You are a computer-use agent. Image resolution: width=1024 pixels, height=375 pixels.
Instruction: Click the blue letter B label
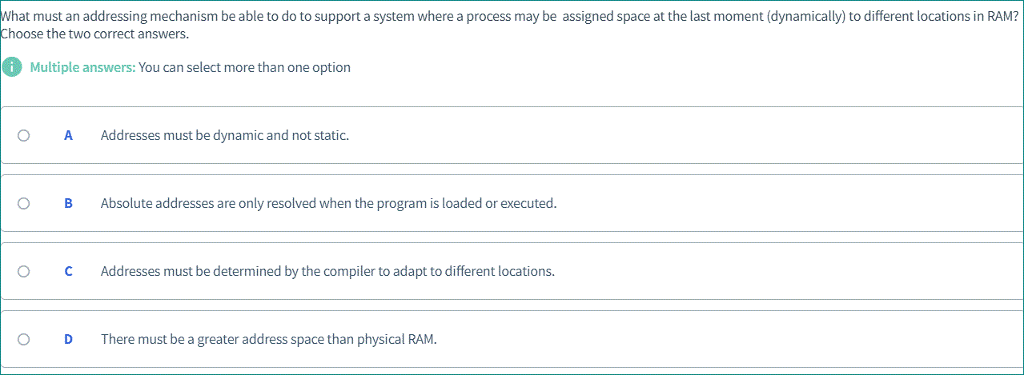[x=68, y=203]
